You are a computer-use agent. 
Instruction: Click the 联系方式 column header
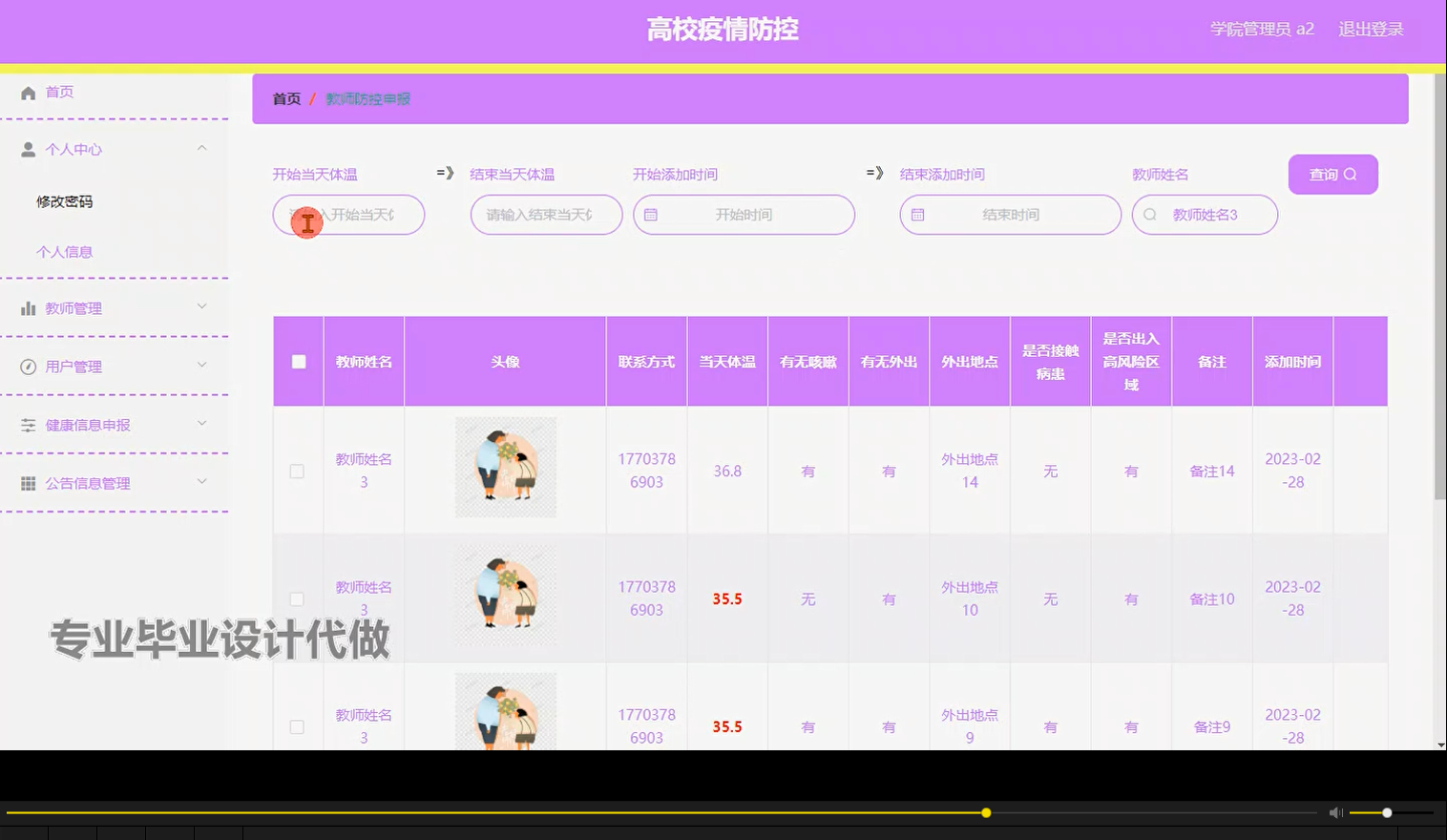pos(646,362)
